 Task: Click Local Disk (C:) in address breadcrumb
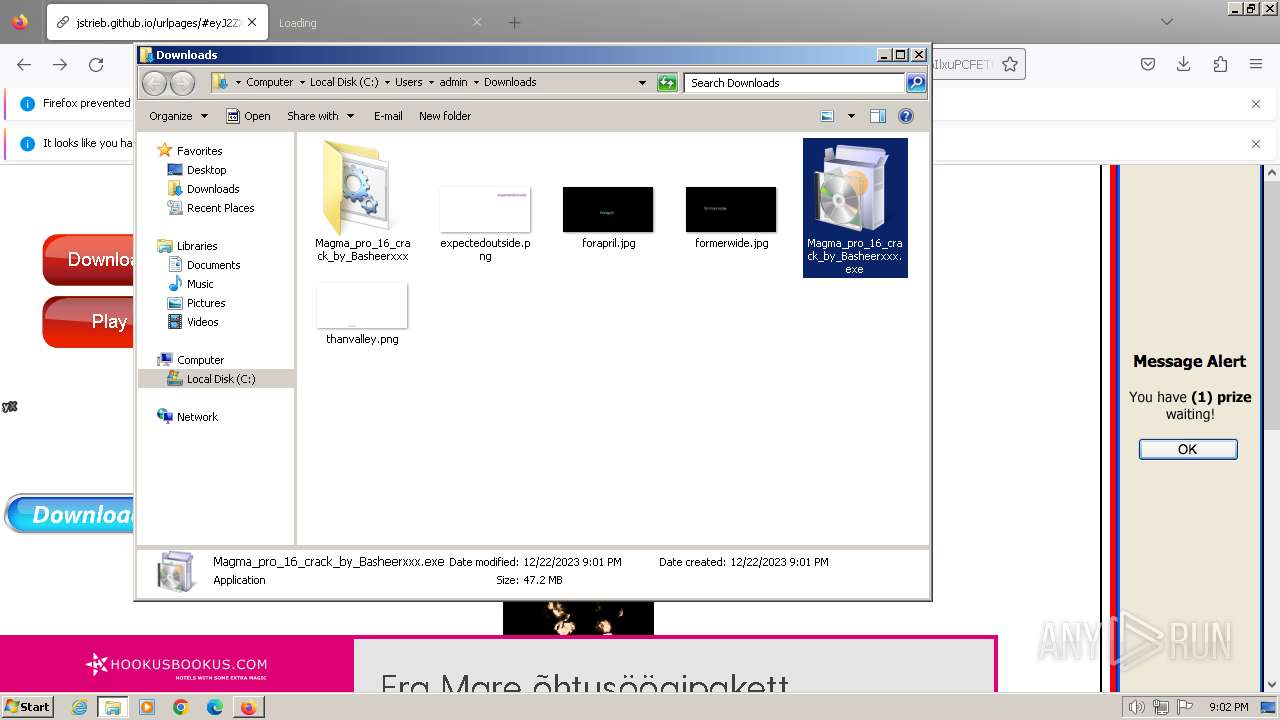point(344,83)
